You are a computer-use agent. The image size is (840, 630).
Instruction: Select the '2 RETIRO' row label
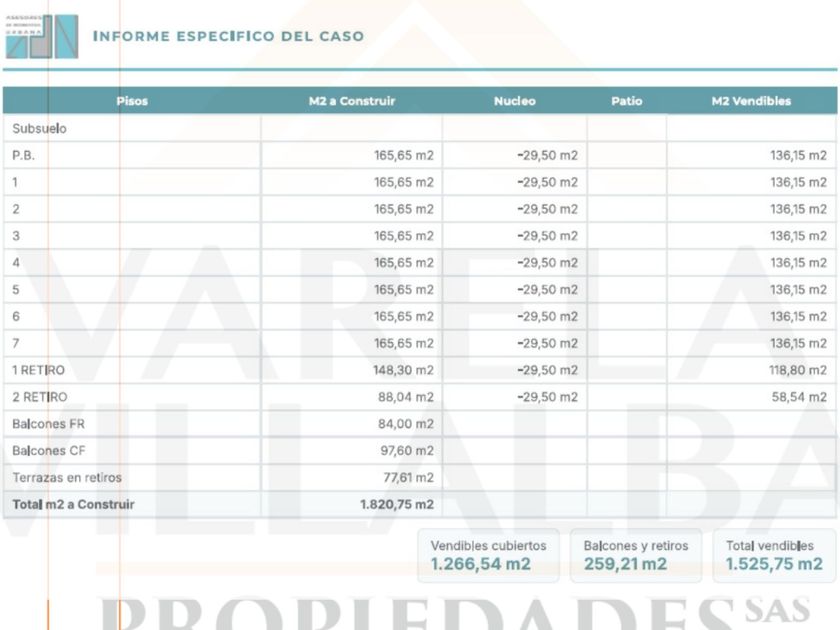[40, 397]
